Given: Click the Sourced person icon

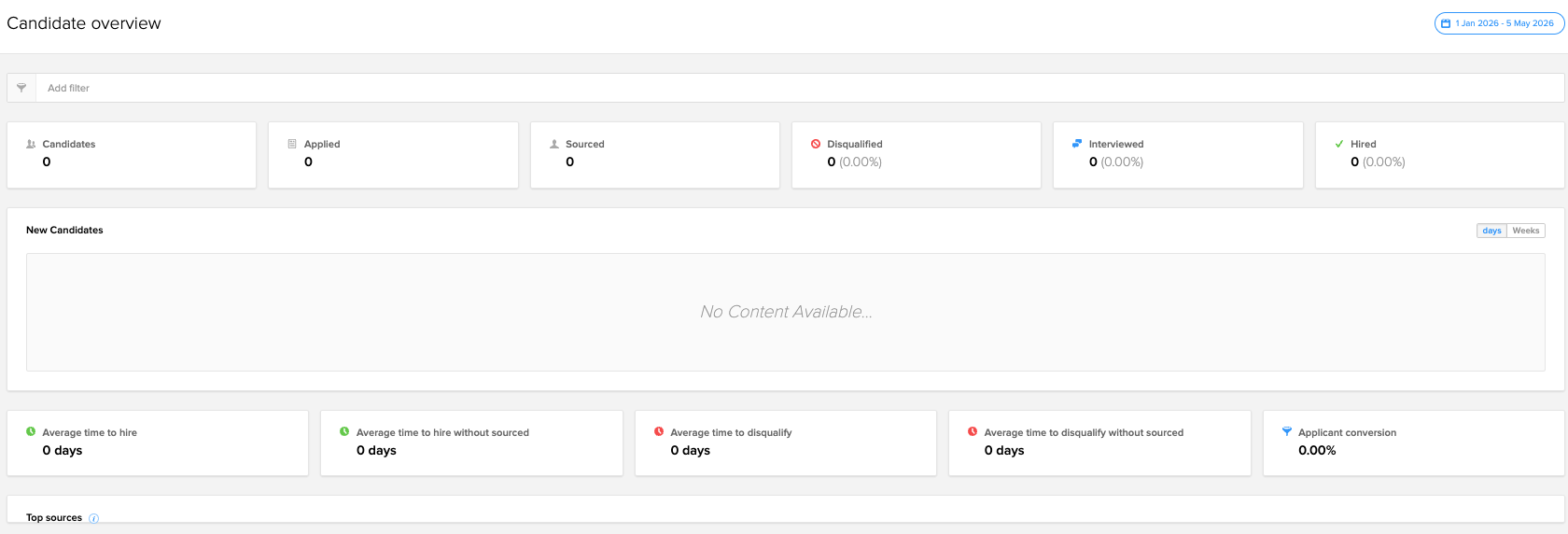Looking at the screenshot, I should pos(554,144).
